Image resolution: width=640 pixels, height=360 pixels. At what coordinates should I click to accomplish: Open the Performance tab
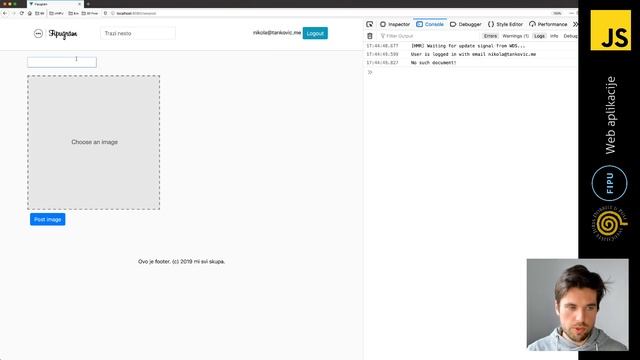click(548, 24)
